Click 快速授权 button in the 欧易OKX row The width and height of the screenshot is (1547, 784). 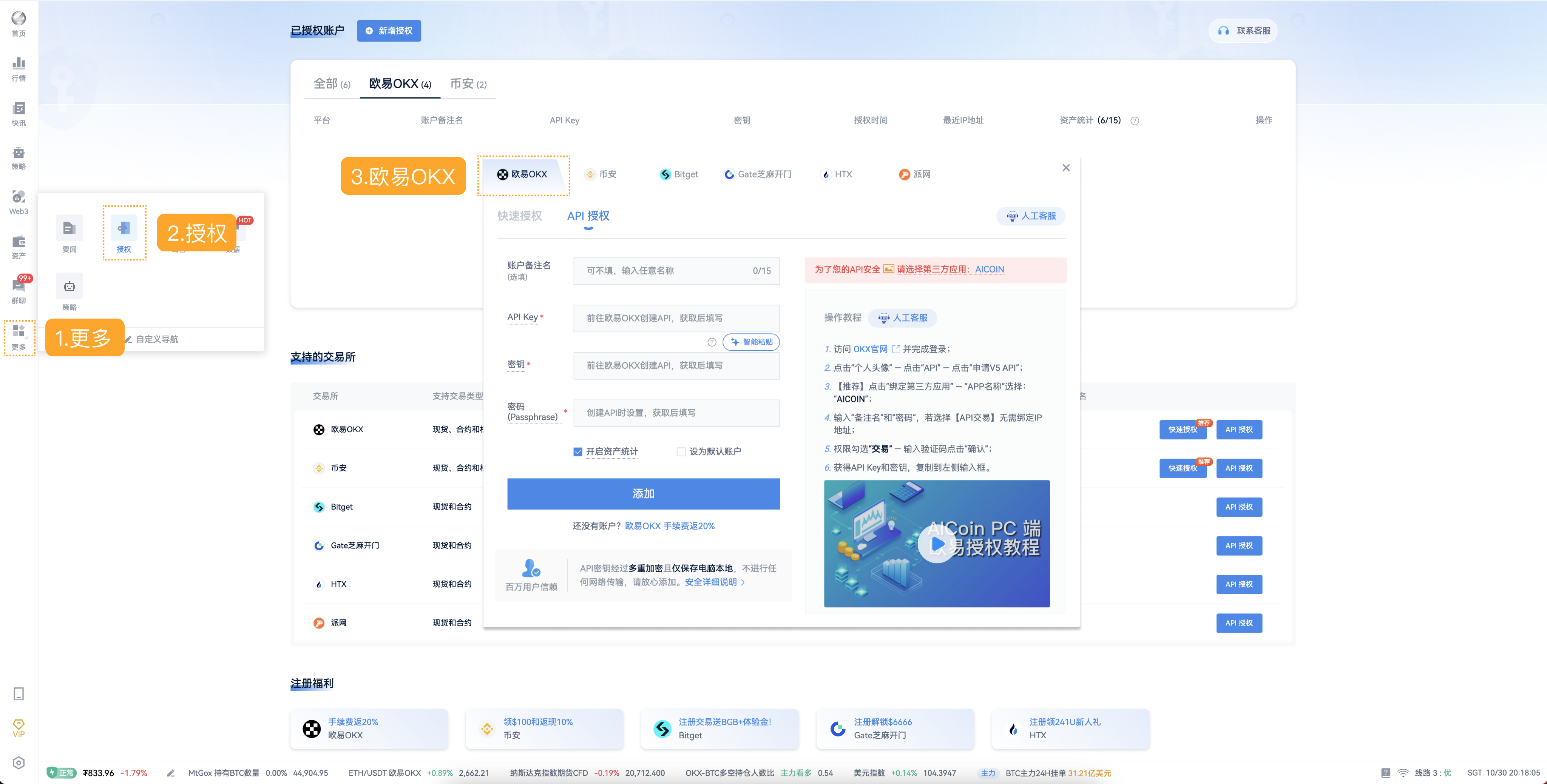(1183, 430)
